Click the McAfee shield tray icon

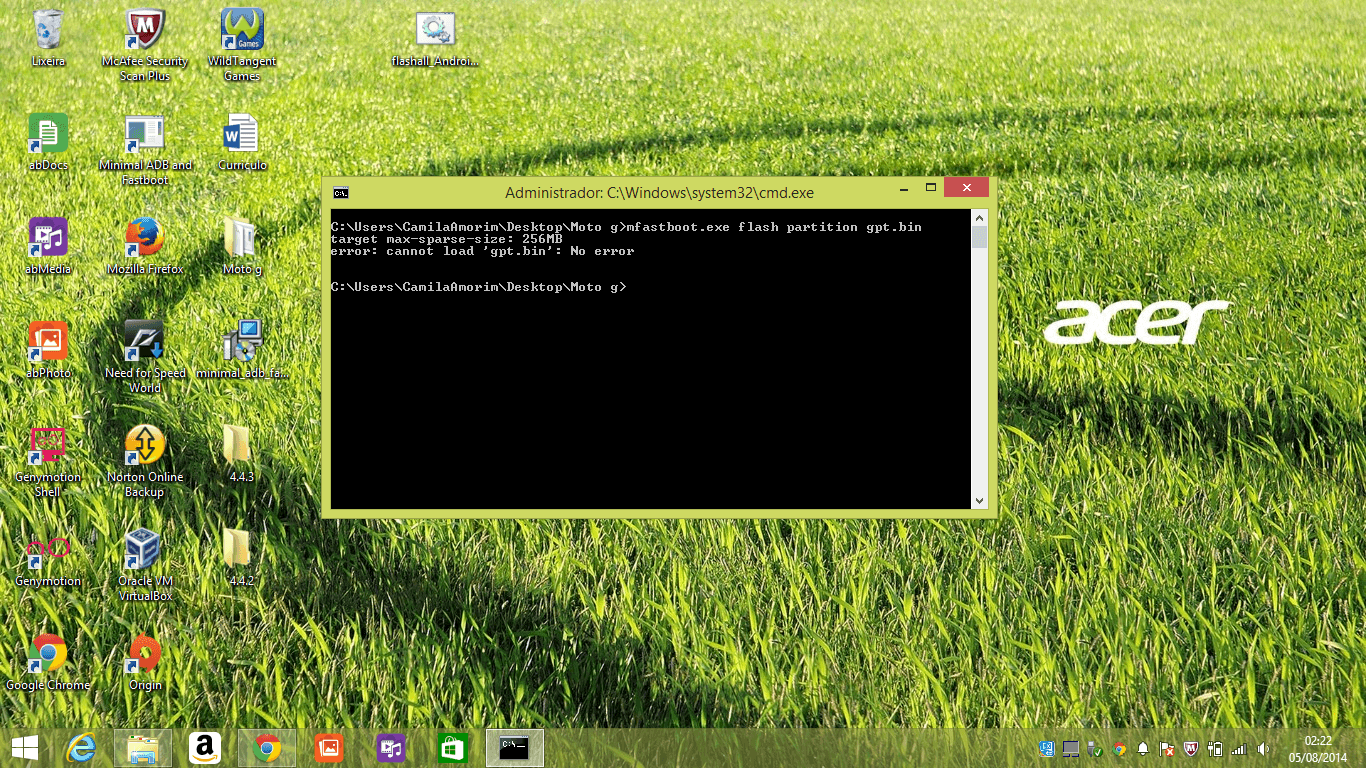pyautogui.click(x=1191, y=748)
